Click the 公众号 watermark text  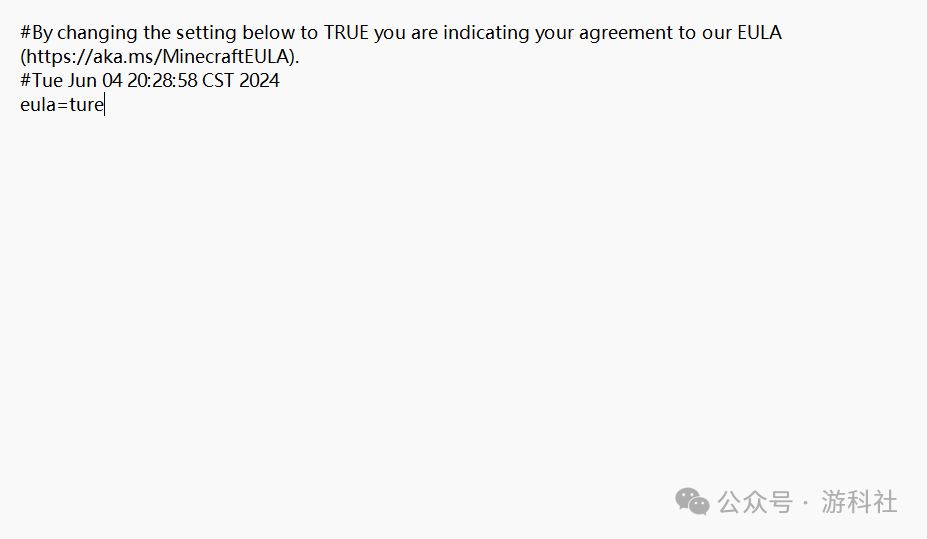(755, 501)
